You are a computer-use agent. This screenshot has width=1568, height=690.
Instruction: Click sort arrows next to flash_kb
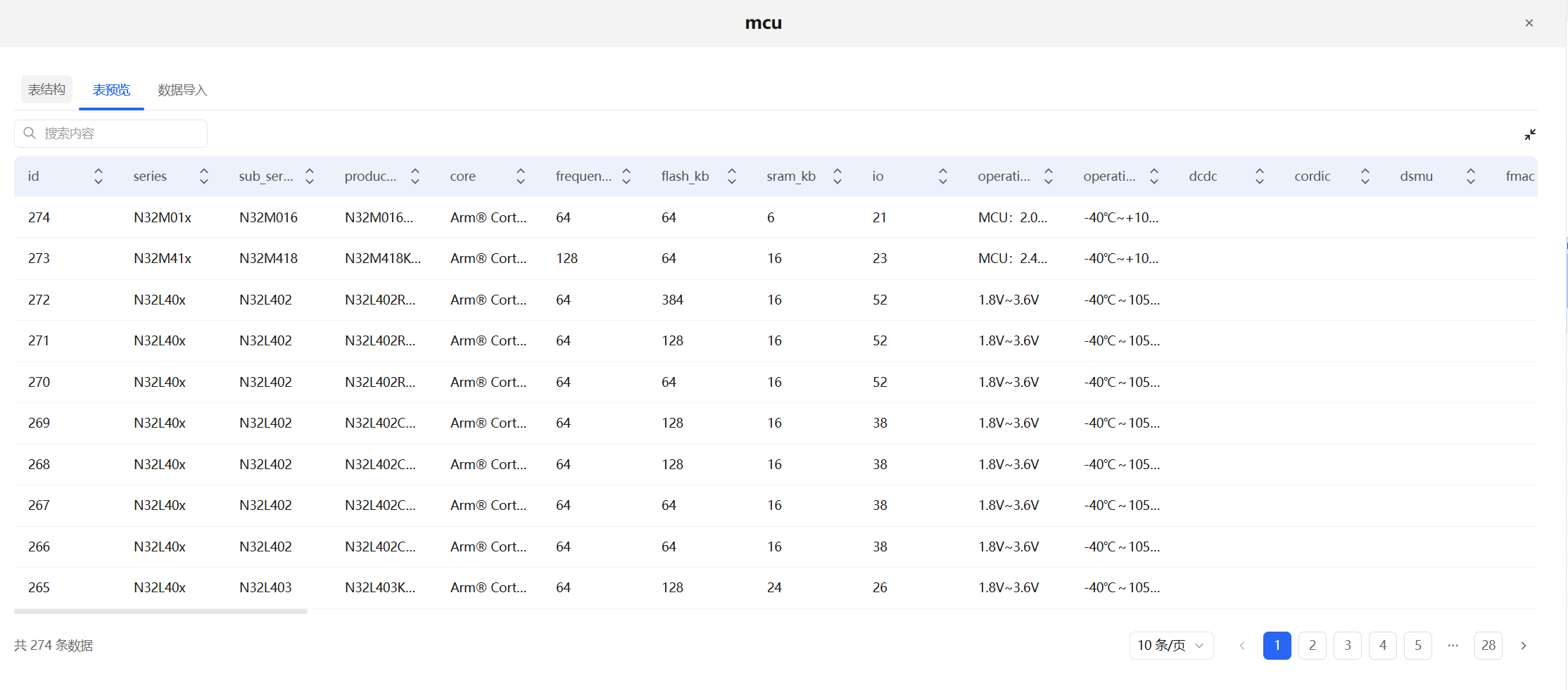(x=732, y=176)
